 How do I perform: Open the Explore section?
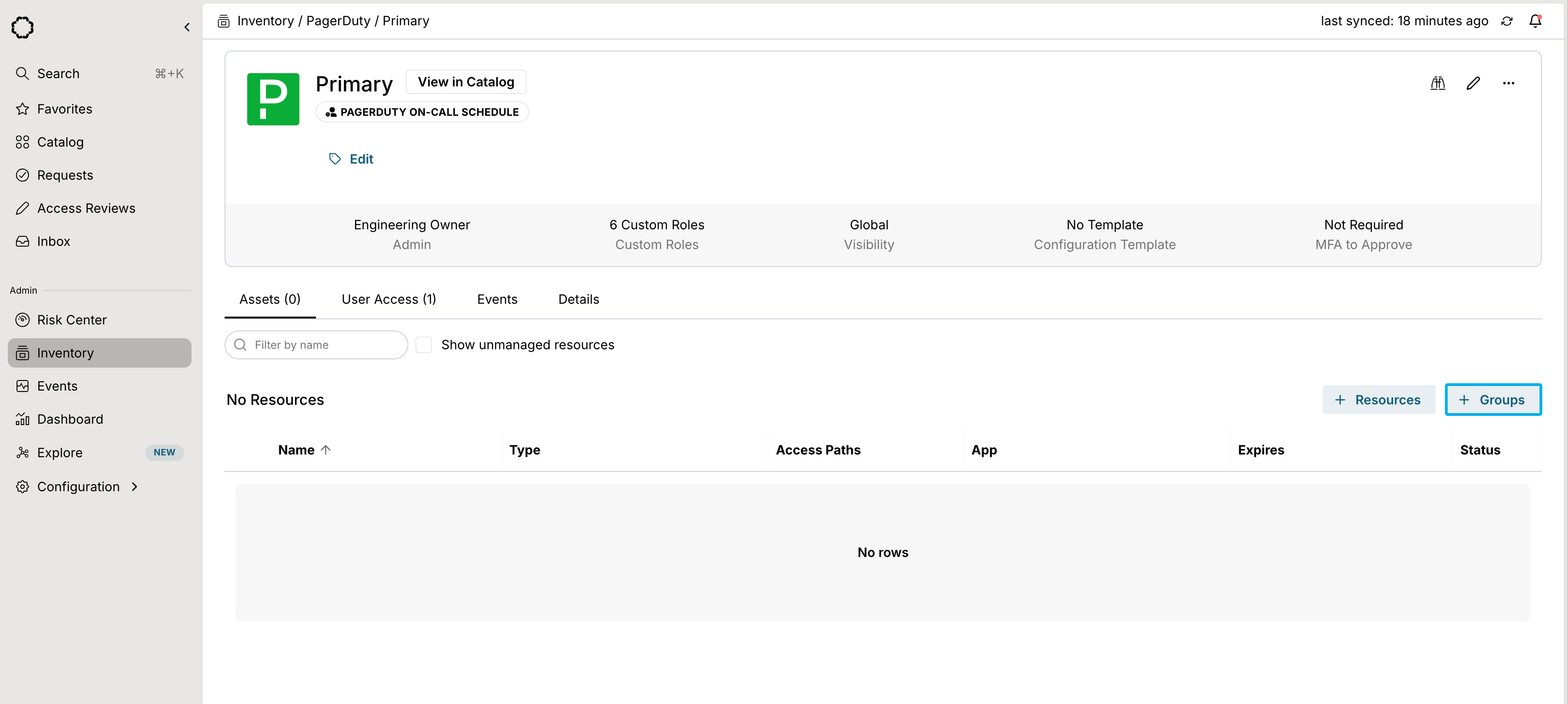60,453
